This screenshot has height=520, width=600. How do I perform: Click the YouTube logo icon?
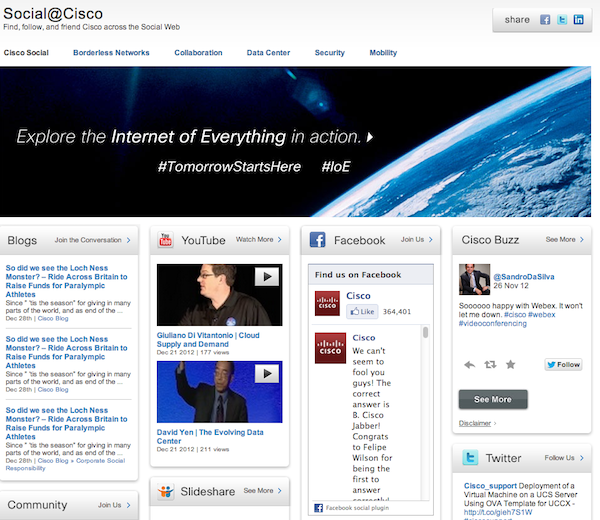pos(165,240)
